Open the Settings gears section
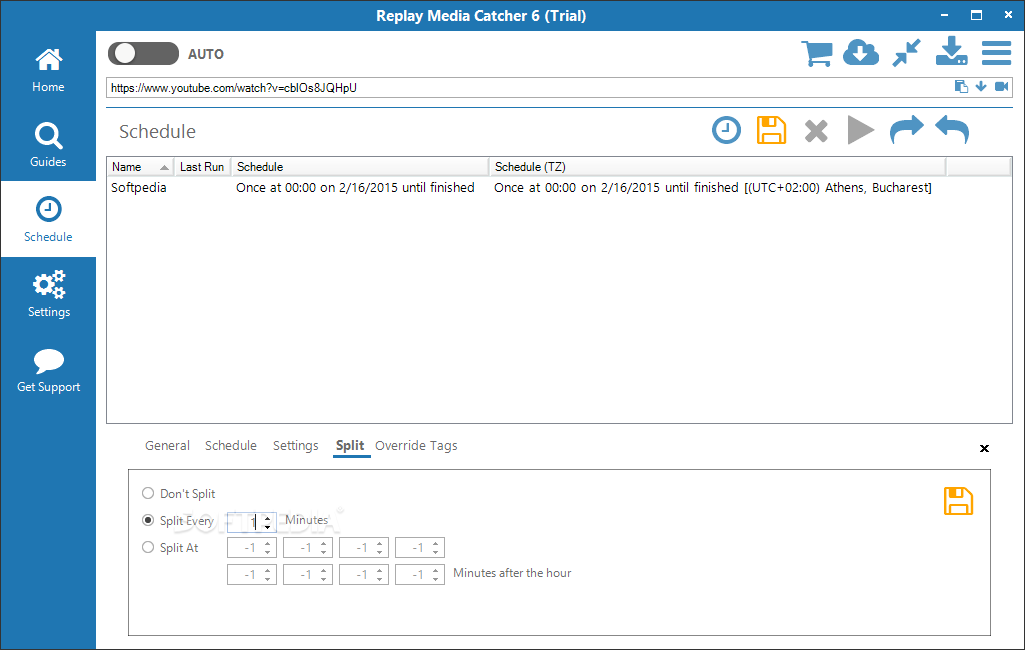The image size is (1025, 650). pyautogui.click(x=48, y=294)
